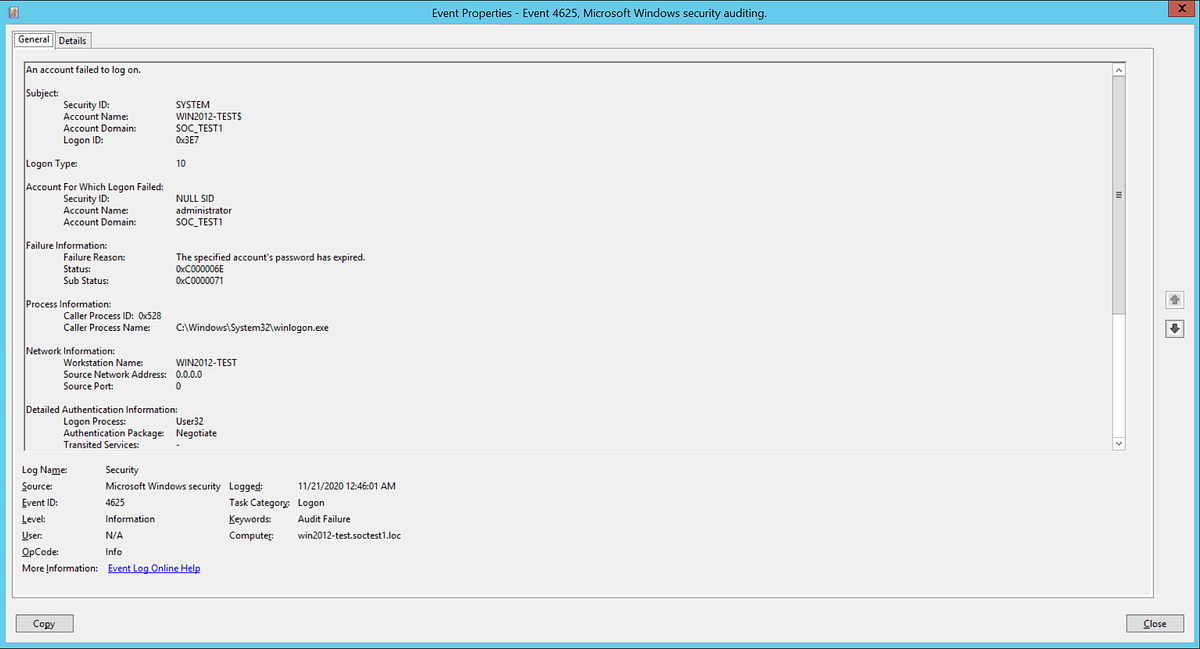Select the text 'An account failed to log on.'
This screenshot has height=649, width=1200.
pyautogui.click(x=83, y=70)
